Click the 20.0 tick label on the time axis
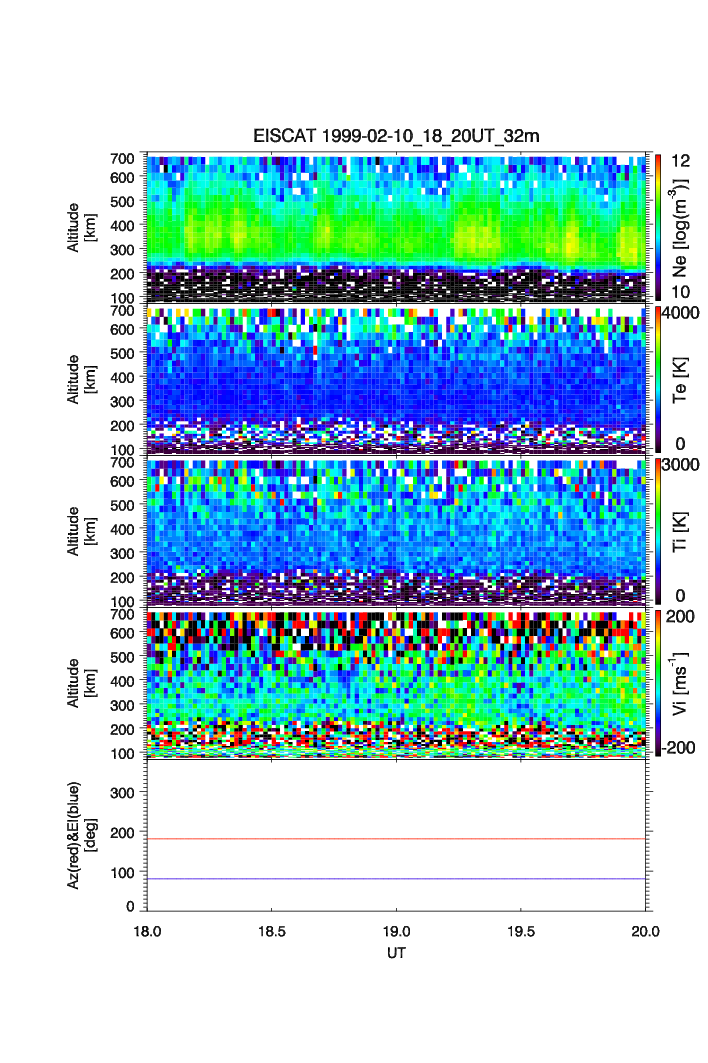This screenshot has width=708, height=1063. (x=645, y=930)
